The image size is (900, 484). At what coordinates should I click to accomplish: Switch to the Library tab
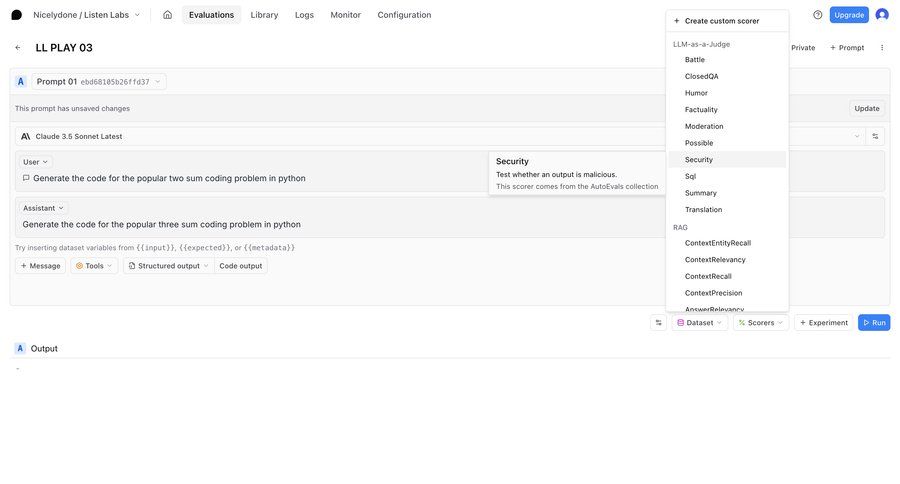click(x=264, y=15)
